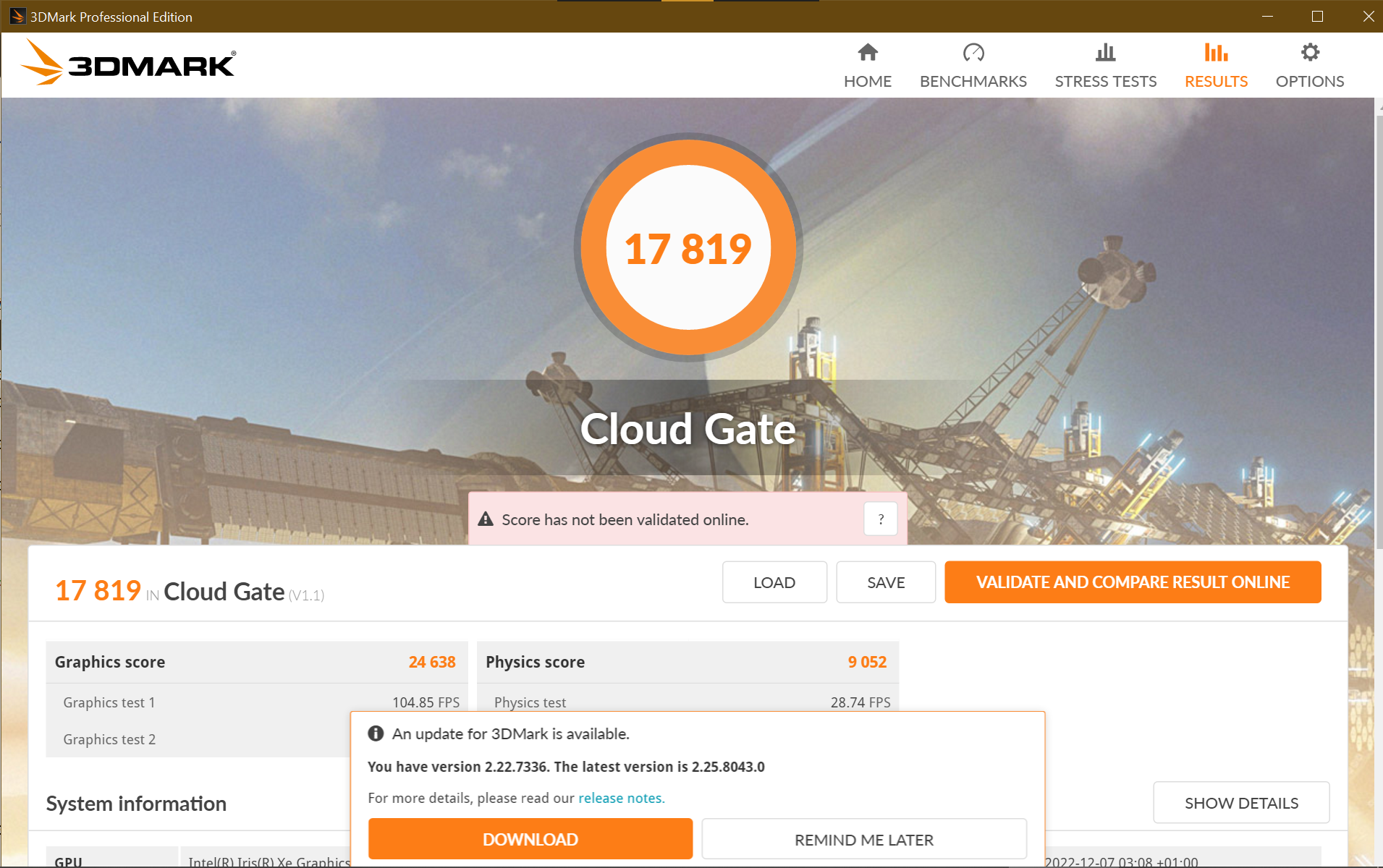
Task: Click the System information heading
Action: point(136,804)
